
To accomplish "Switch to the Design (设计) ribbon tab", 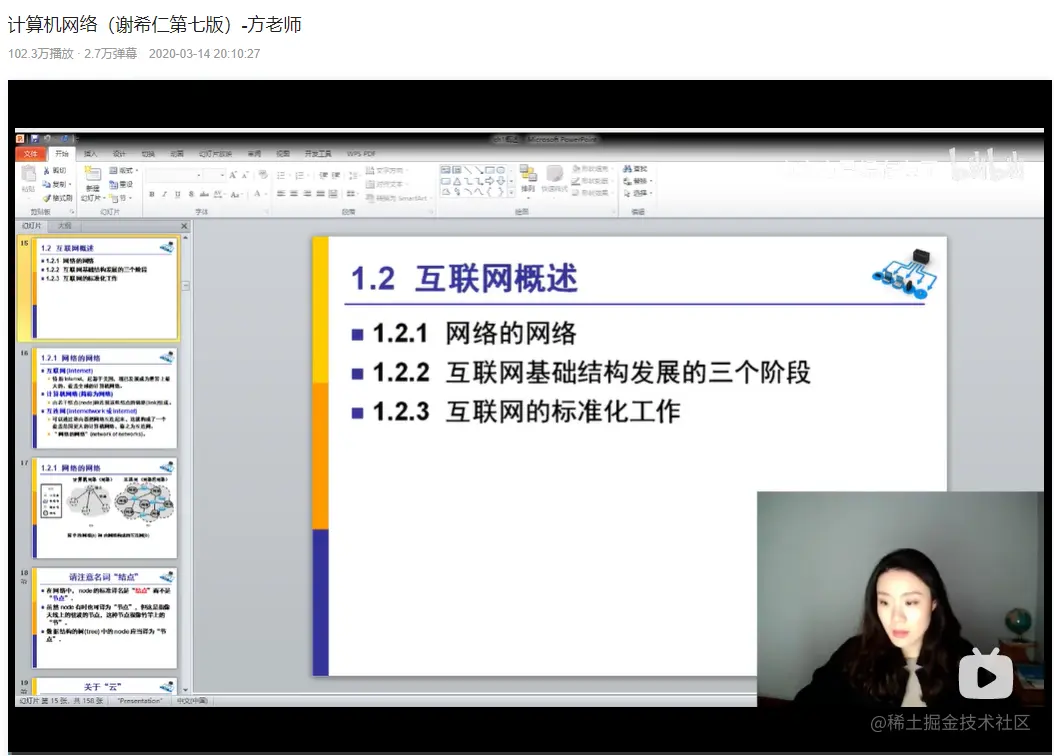I will [120, 154].
